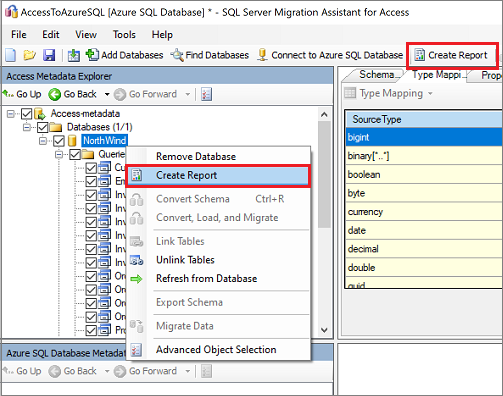Uncheck the query checkbox starting with Pr
This screenshot has width=503, height=396.
(x=91, y=330)
